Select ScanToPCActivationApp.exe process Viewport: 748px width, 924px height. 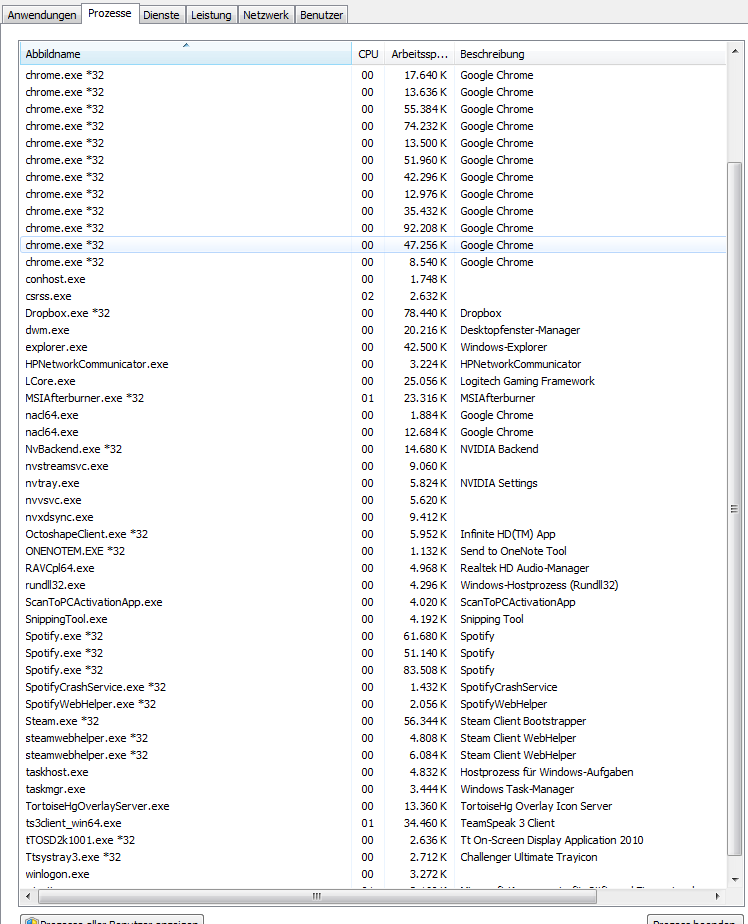coord(373,602)
